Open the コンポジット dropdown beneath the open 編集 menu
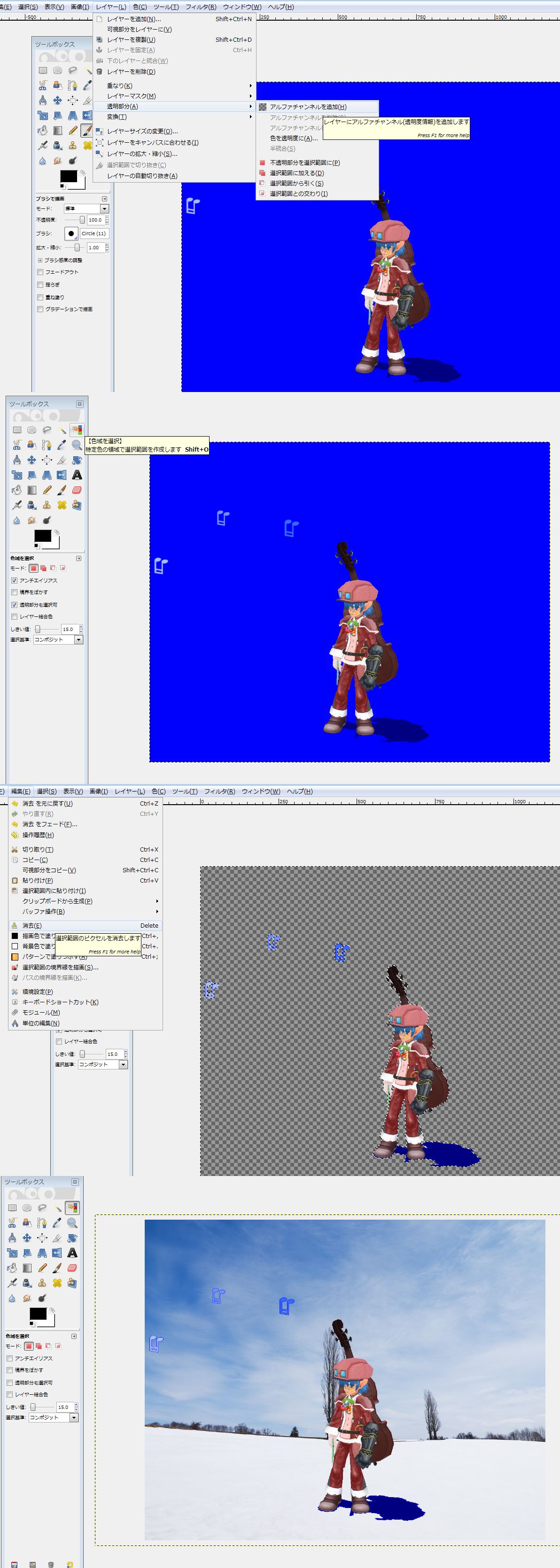This screenshot has height=1568, width=560. pyautogui.click(x=103, y=1065)
